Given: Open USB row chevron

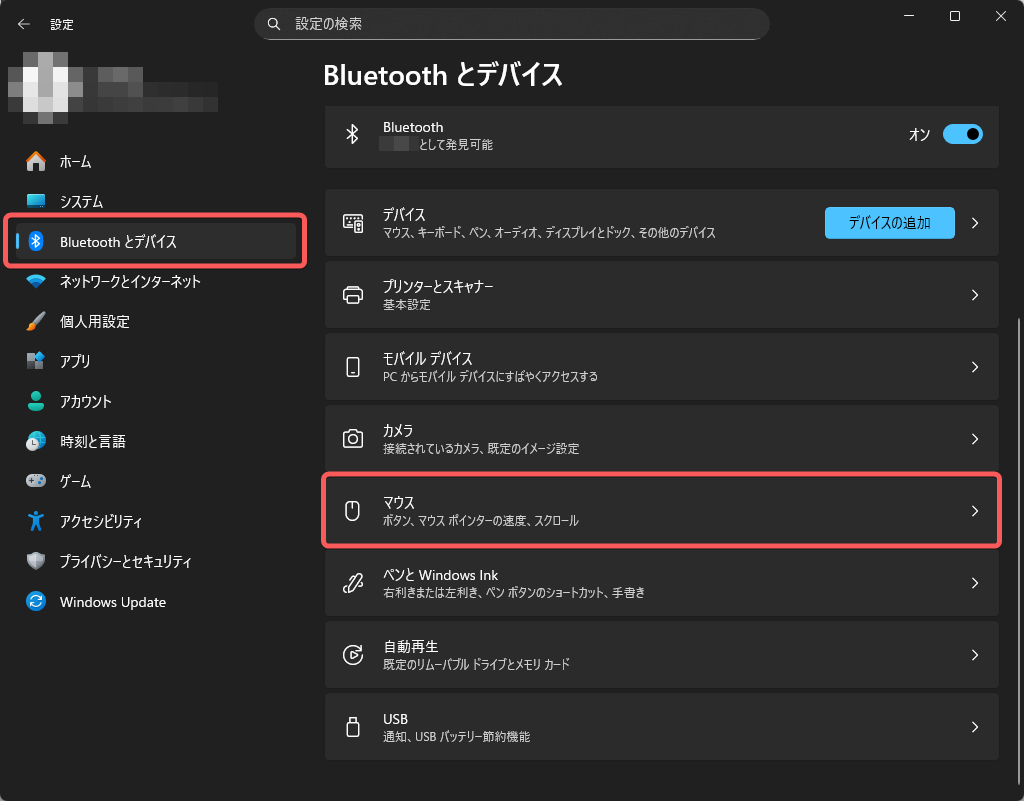Looking at the screenshot, I should 975,727.
